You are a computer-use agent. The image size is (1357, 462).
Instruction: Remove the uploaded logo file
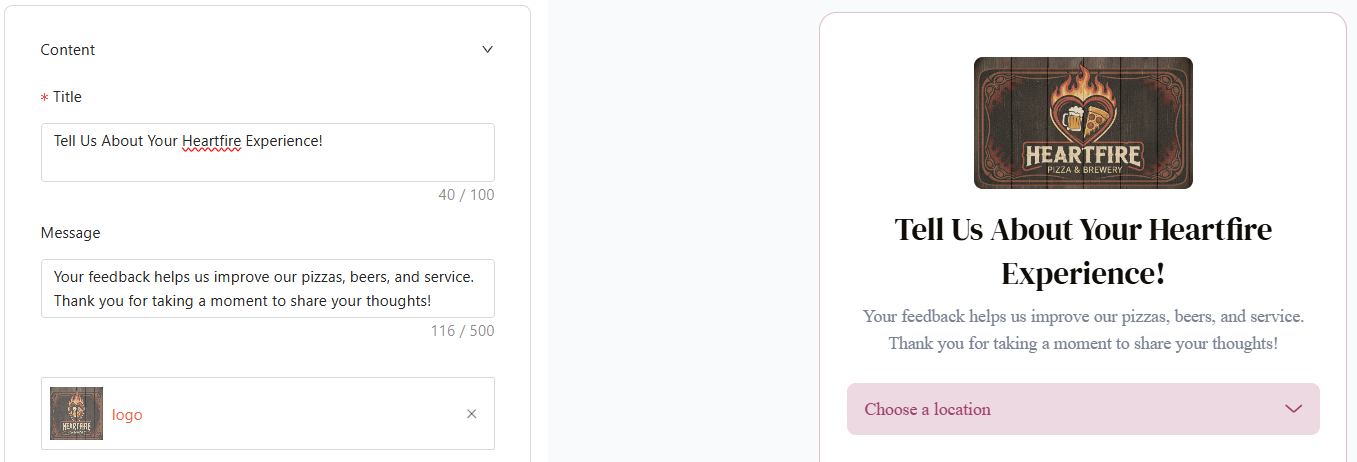pos(472,414)
